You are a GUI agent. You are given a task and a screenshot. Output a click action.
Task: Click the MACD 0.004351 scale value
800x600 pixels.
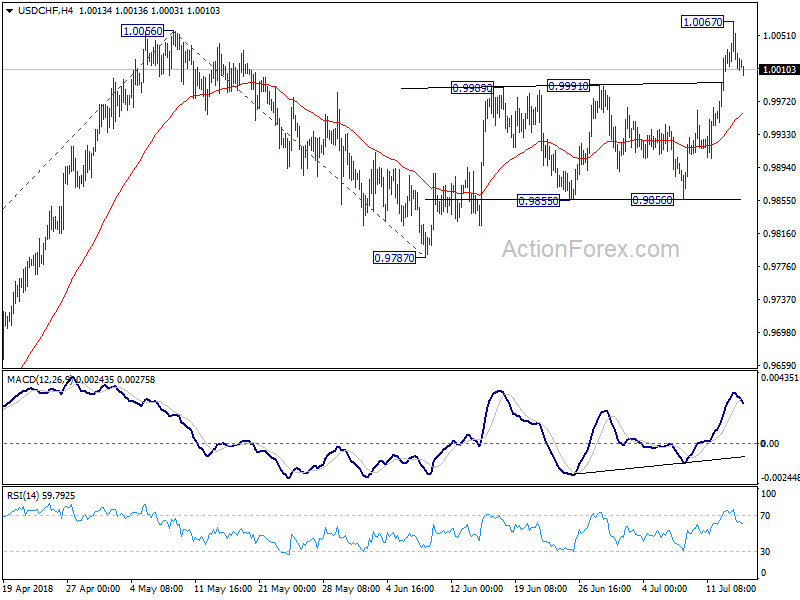tap(780, 378)
